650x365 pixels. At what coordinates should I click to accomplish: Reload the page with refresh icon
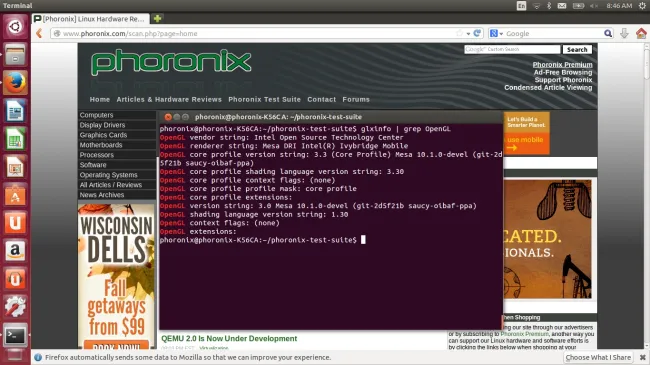(477, 33)
